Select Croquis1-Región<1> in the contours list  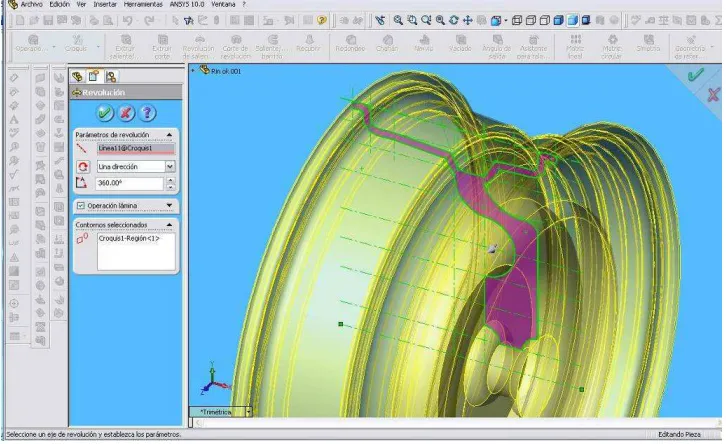(129, 238)
